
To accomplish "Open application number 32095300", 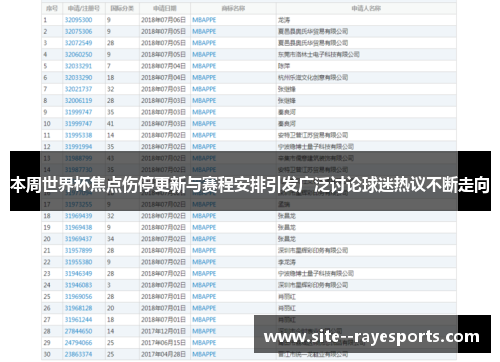I will click(78, 20).
